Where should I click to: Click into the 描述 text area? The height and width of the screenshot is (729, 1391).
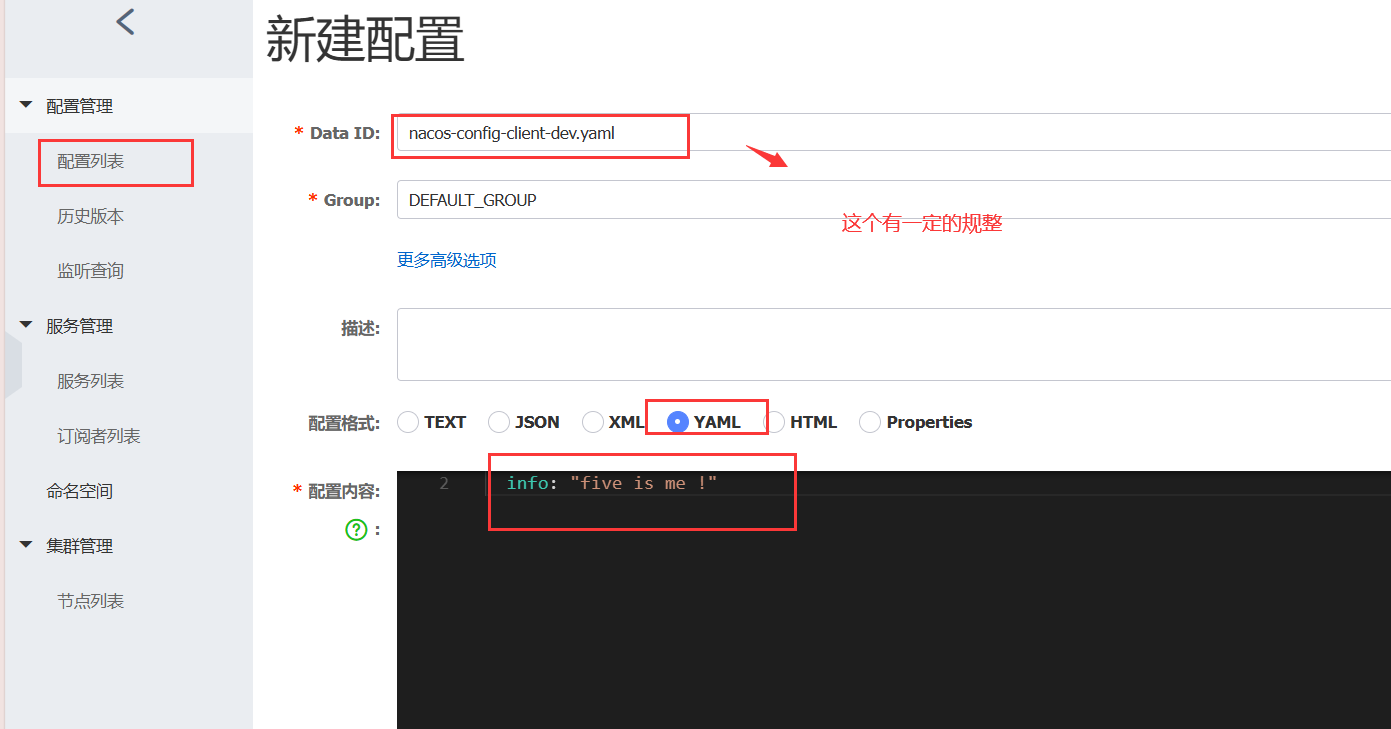(893, 344)
